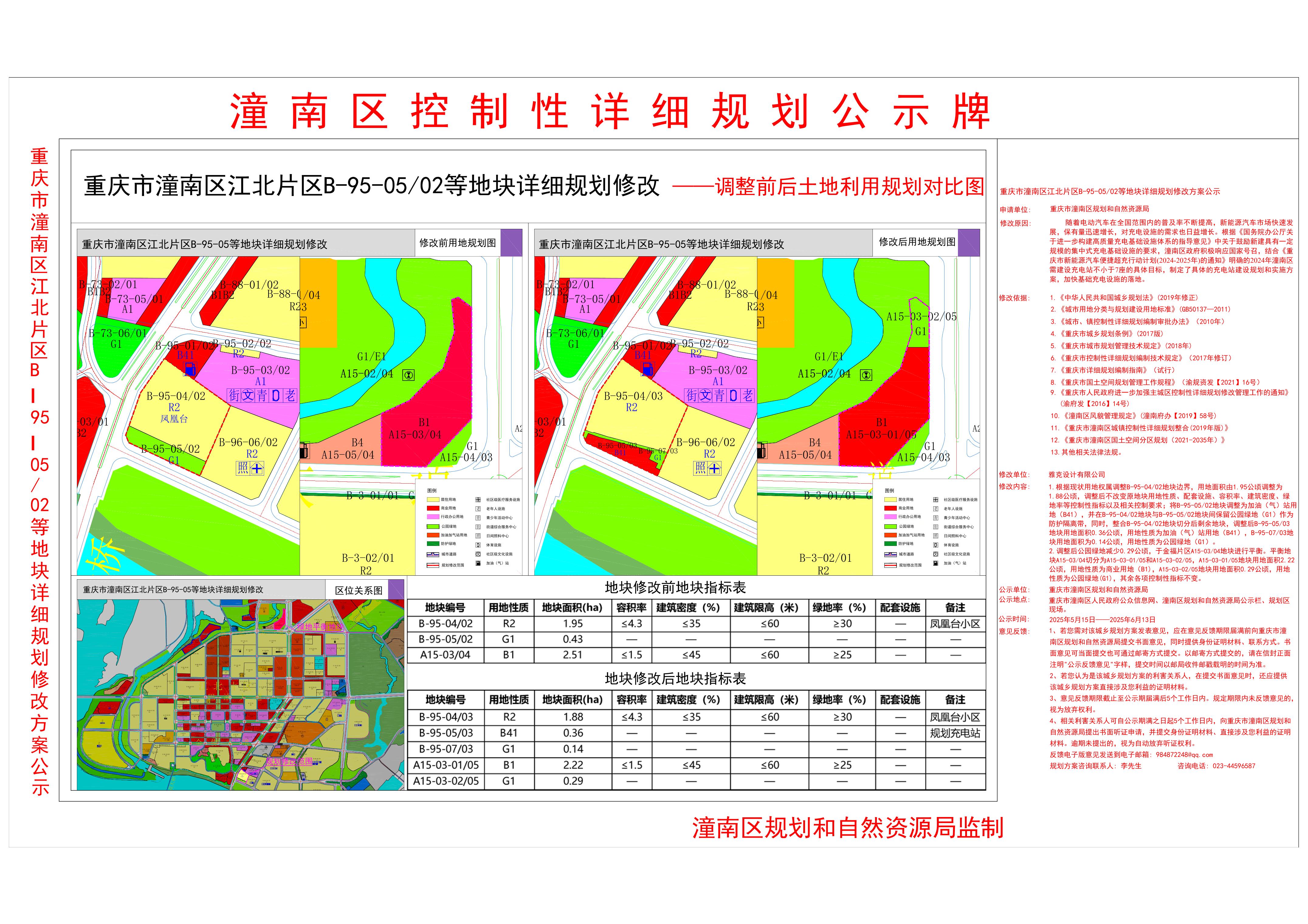This screenshot has height=924, width=1308.
Task: Click the 规划修改范围 boundary symbol in before-map legend
Action: [x=432, y=565]
